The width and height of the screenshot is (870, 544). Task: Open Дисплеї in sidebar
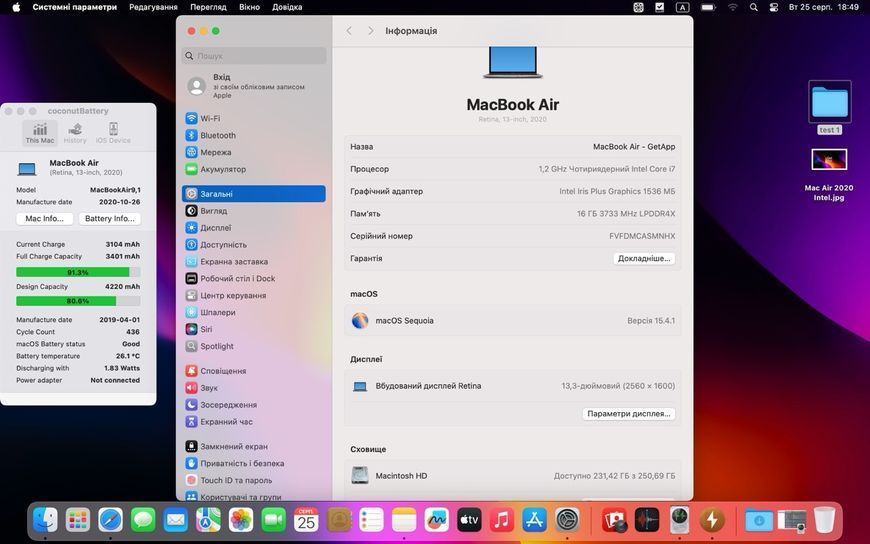point(254,228)
